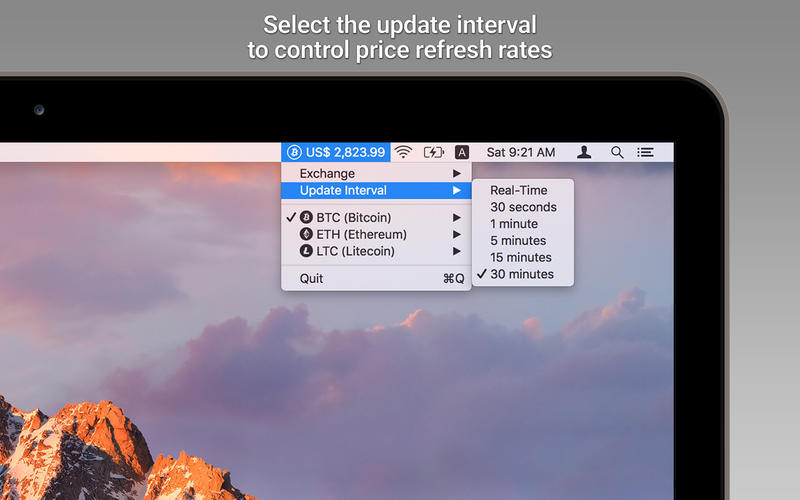Set update interval to Real-Time
Viewport: 800px width, 500px height.
518,190
